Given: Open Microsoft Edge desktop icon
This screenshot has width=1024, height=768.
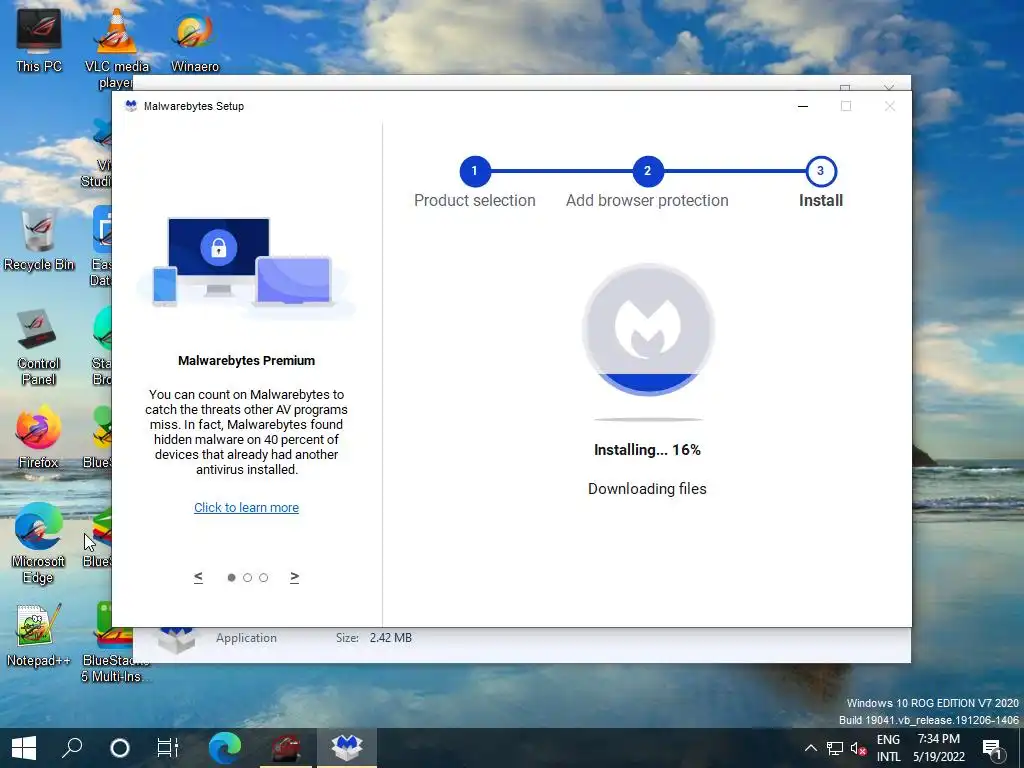Looking at the screenshot, I should pyautogui.click(x=39, y=543).
